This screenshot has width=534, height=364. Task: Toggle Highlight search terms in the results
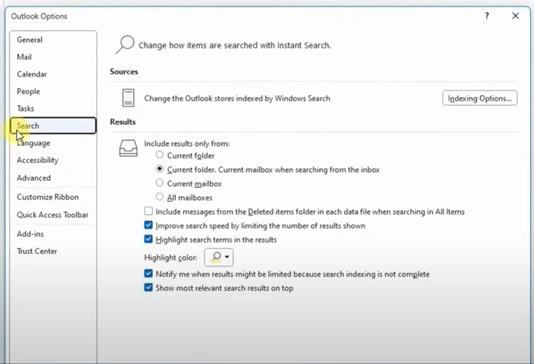click(x=148, y=239)
